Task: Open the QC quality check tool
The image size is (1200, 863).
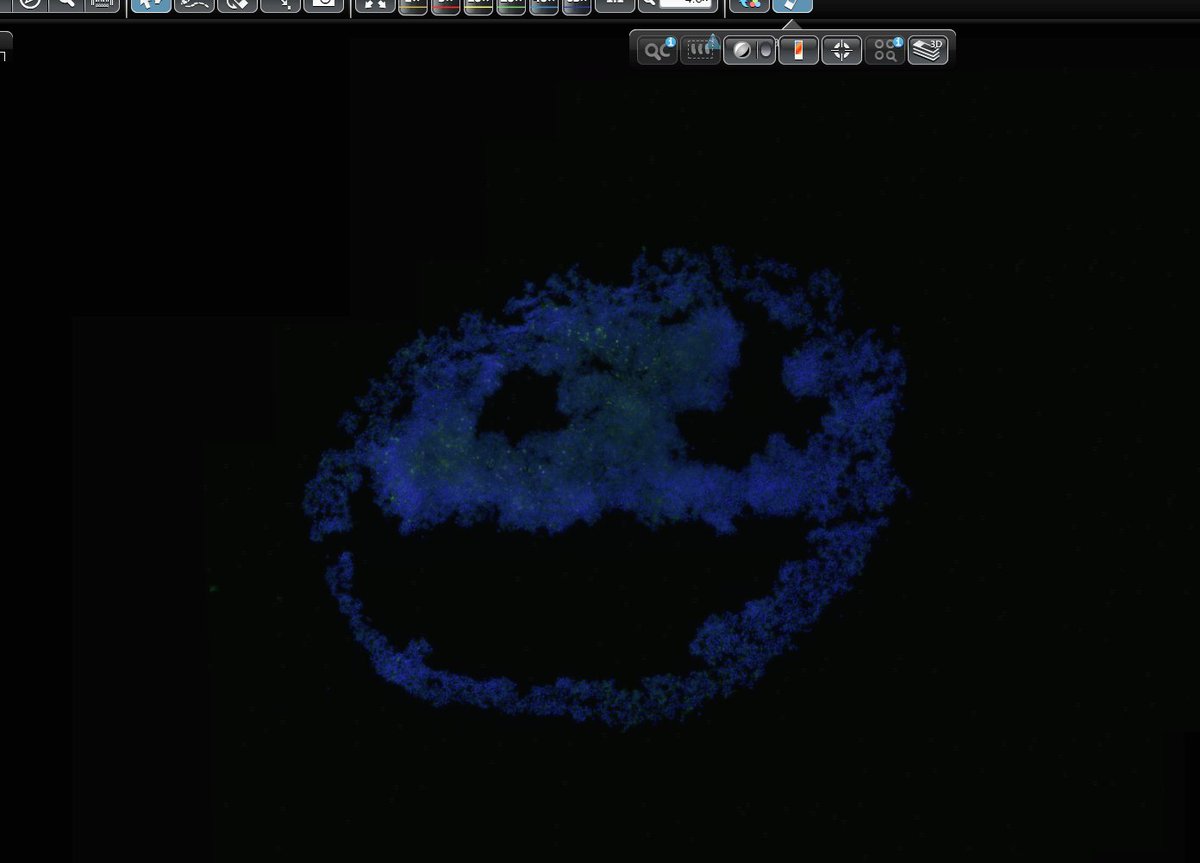Action: click(x=658, y=49)
